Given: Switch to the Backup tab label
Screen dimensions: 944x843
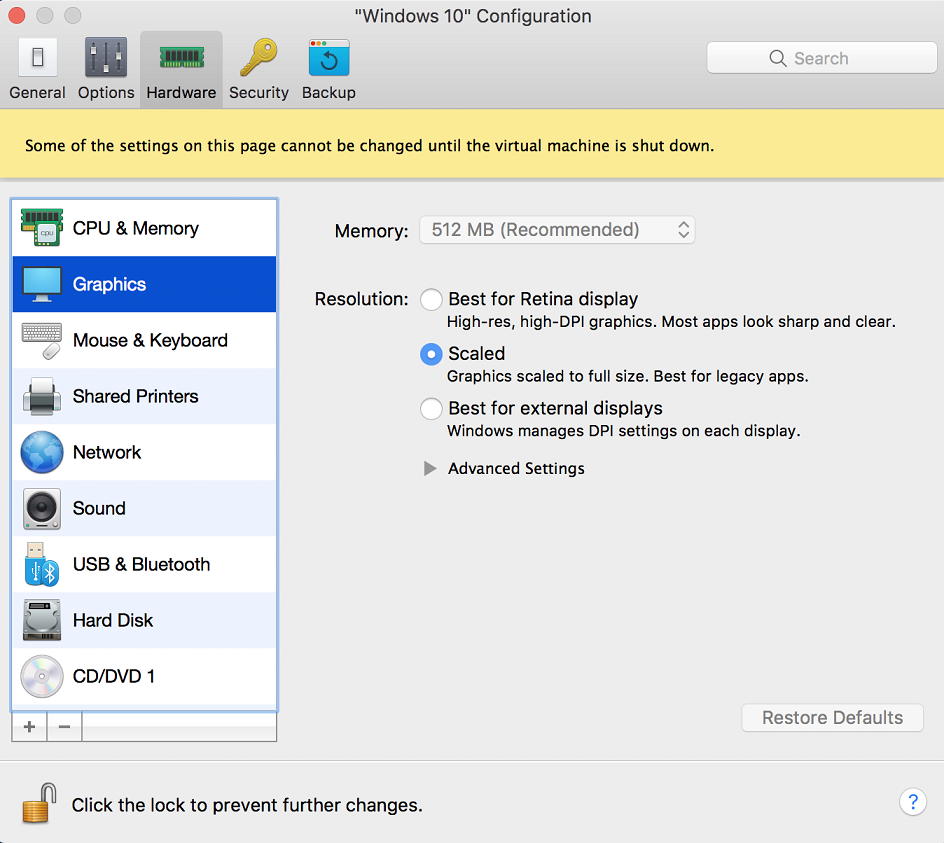Looking at the screenshot, I should [x=329, y=93].
